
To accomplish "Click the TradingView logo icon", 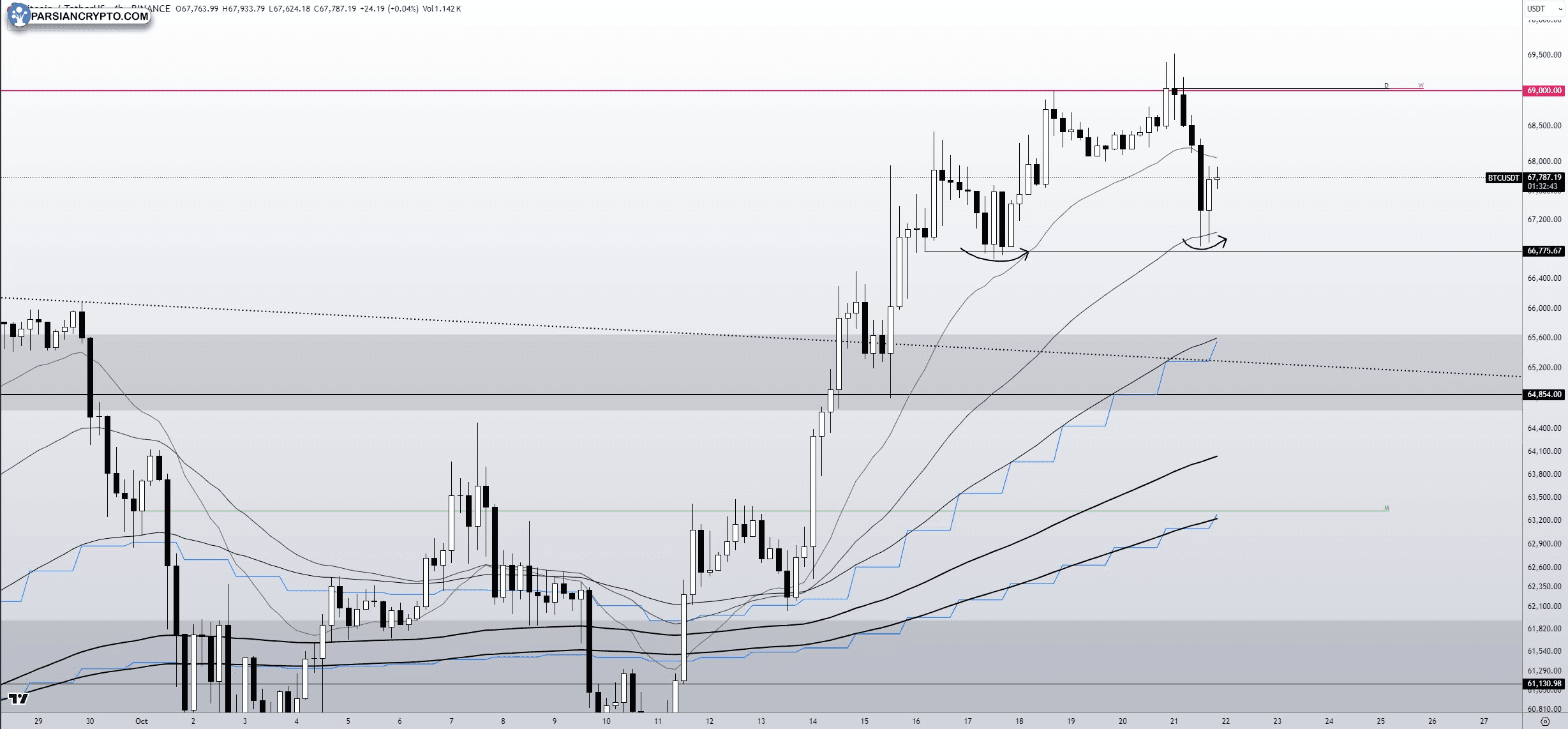I will coord(19,698).
